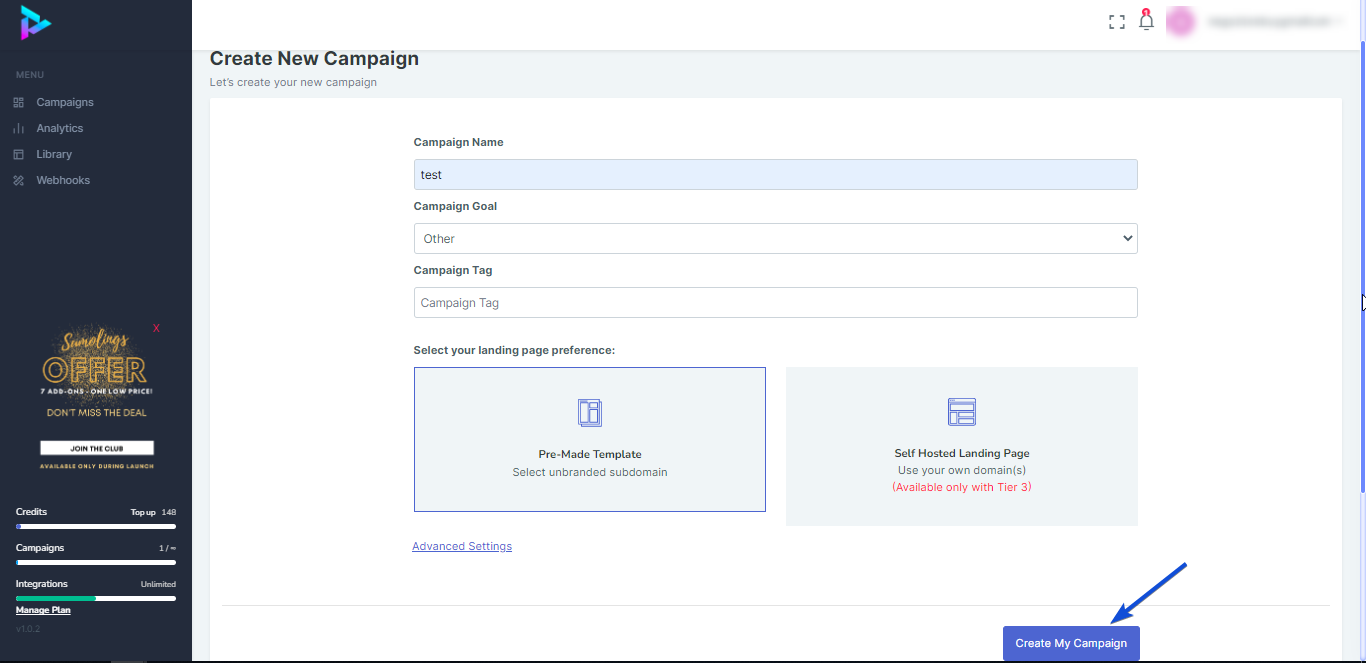The width and height of the screenshot is (1366, 663).
Task: Click the 'Unlimited' integrations value
Action: point(158,584)
